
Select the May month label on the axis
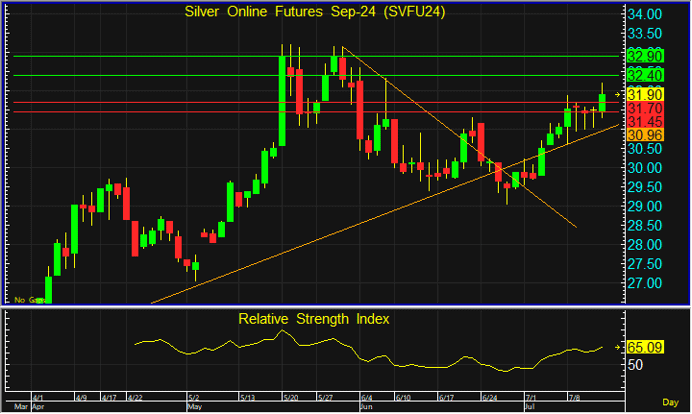[x=196, y=408]
